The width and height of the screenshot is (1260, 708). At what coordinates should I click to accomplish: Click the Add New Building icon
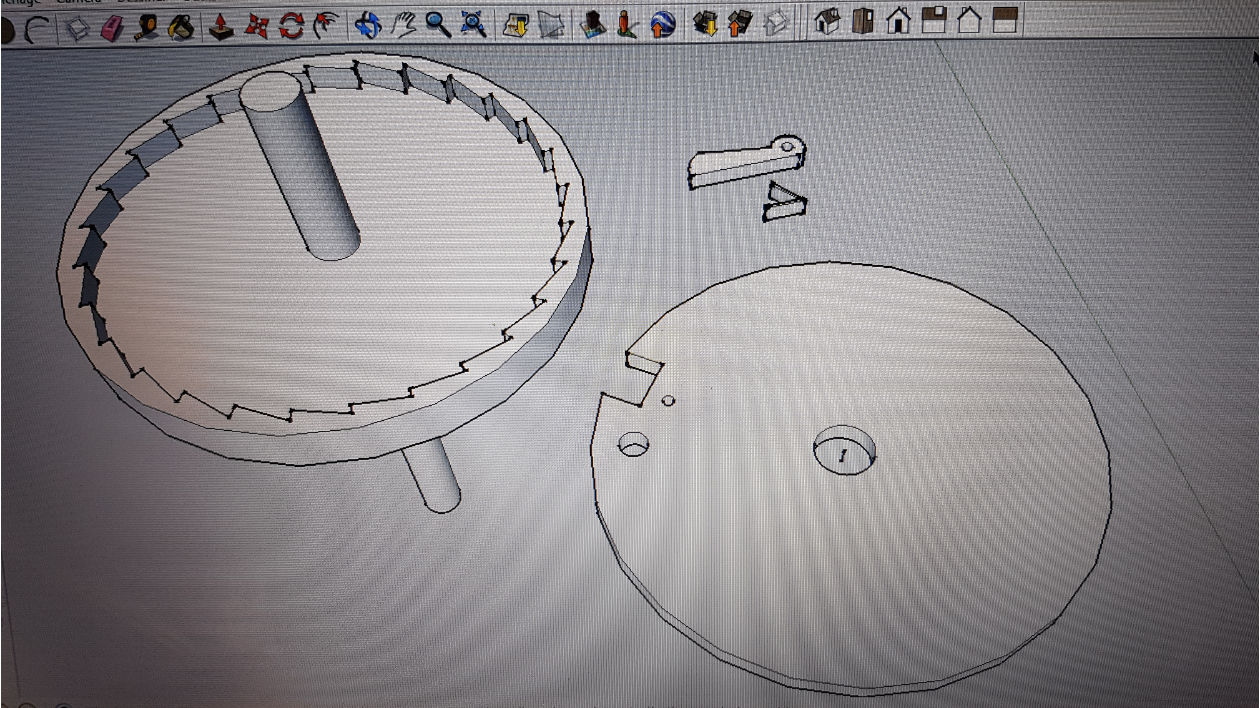tap(593, 22)
